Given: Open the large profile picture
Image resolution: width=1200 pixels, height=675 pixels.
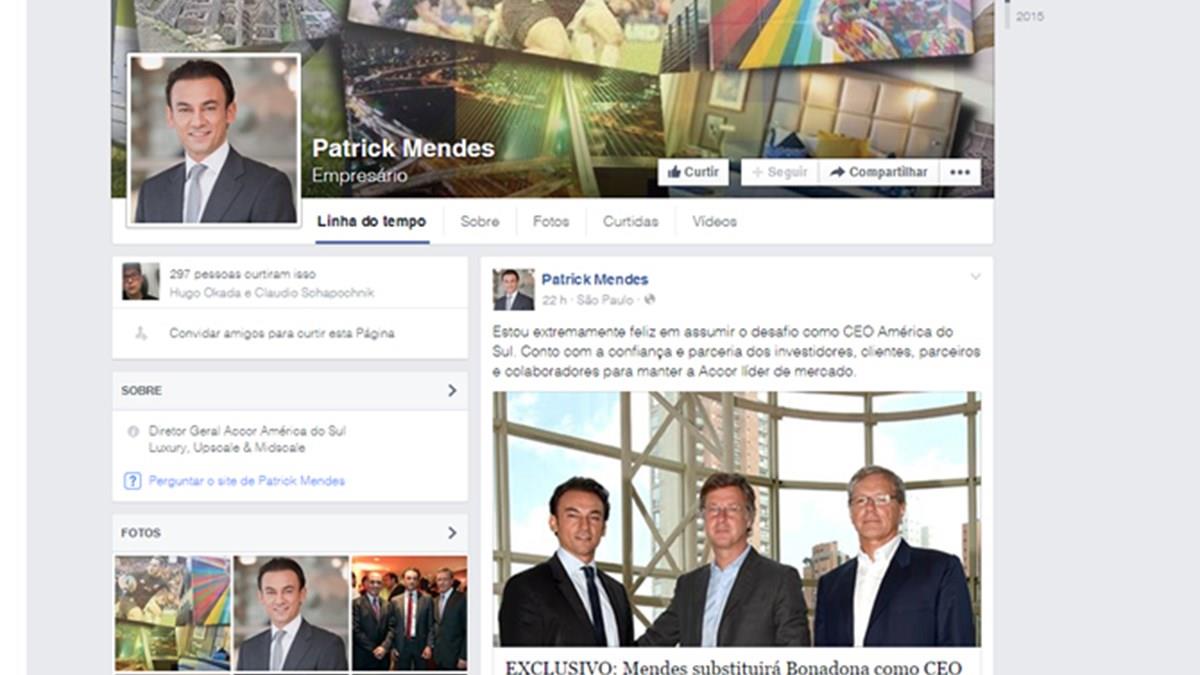Looking at the screenshot, I should click(x=214, y=140).
